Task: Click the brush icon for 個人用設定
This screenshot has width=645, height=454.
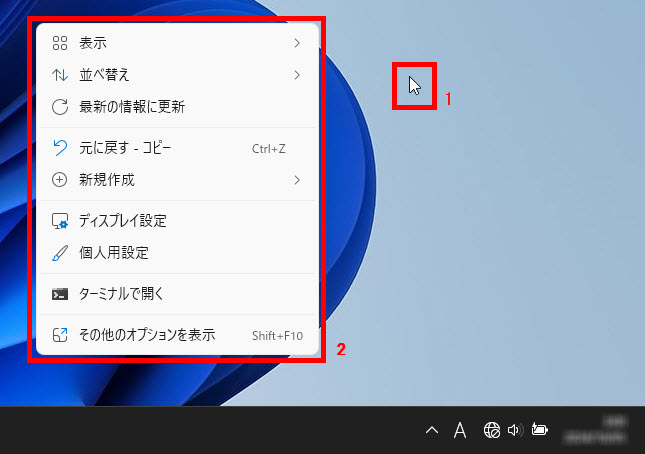Action: [59, 253]
